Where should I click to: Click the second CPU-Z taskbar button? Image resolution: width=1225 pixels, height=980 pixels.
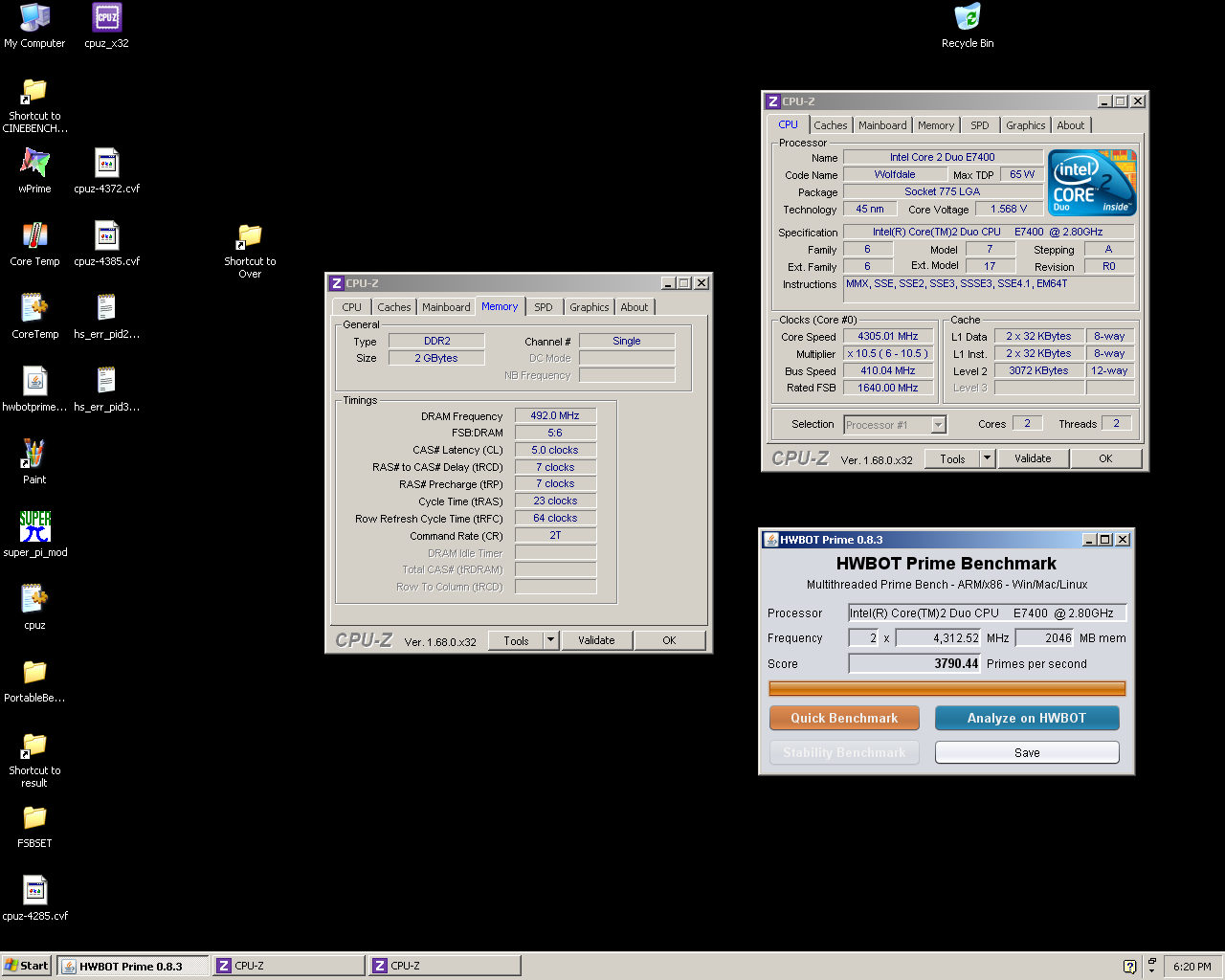[445, 966]
